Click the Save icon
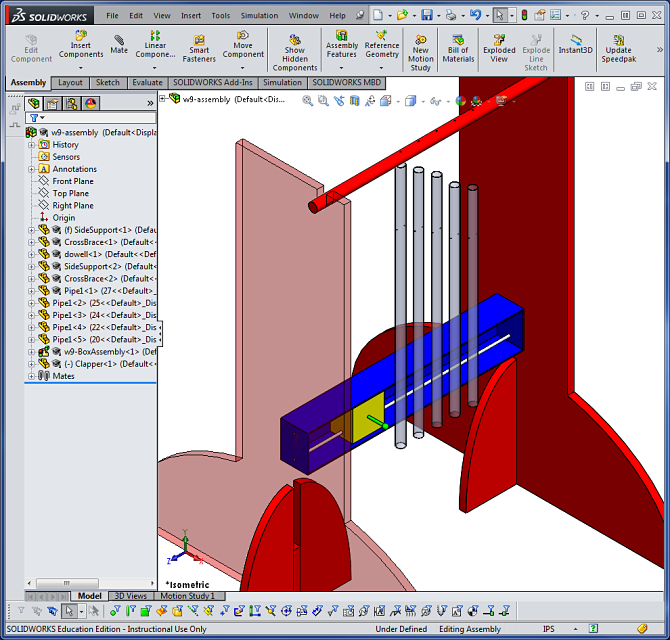 427,15
